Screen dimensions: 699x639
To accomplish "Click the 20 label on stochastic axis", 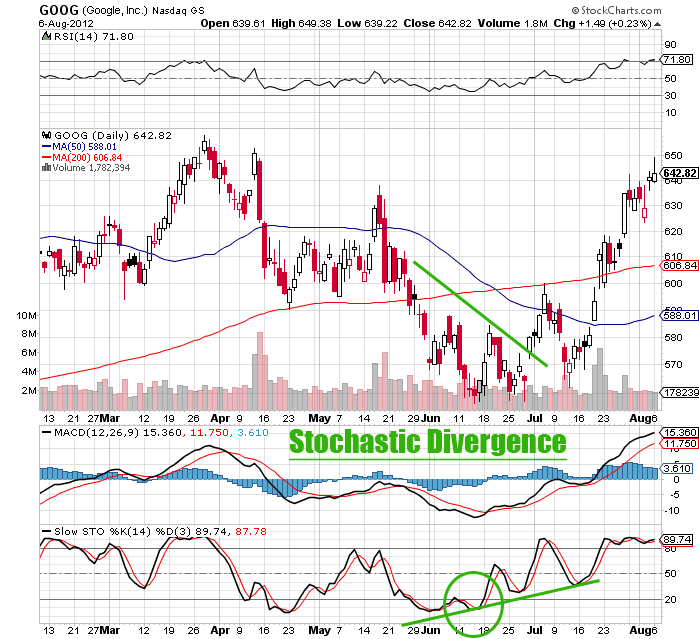I will pos(670,599).
